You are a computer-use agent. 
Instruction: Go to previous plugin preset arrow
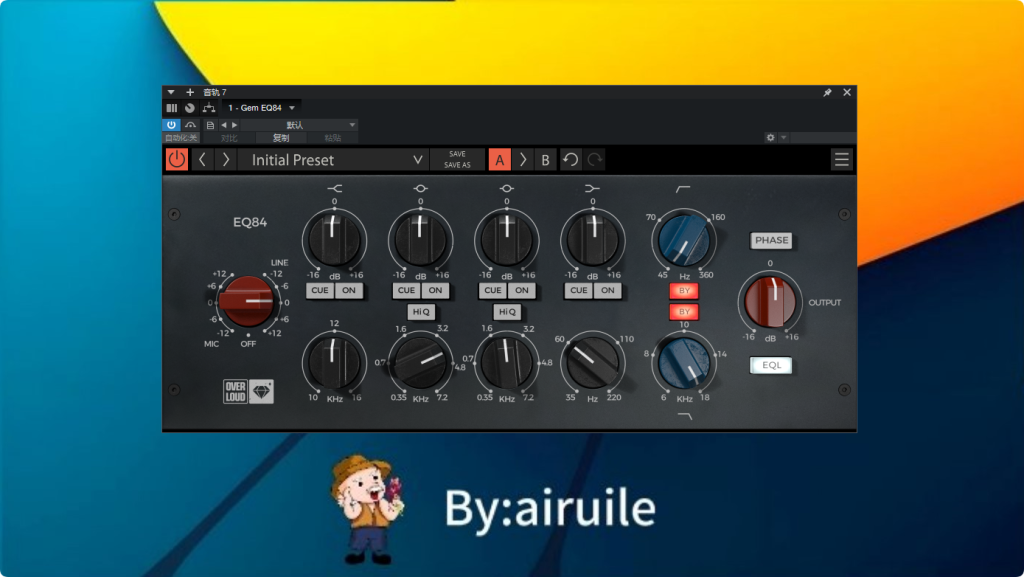point(202,159)
